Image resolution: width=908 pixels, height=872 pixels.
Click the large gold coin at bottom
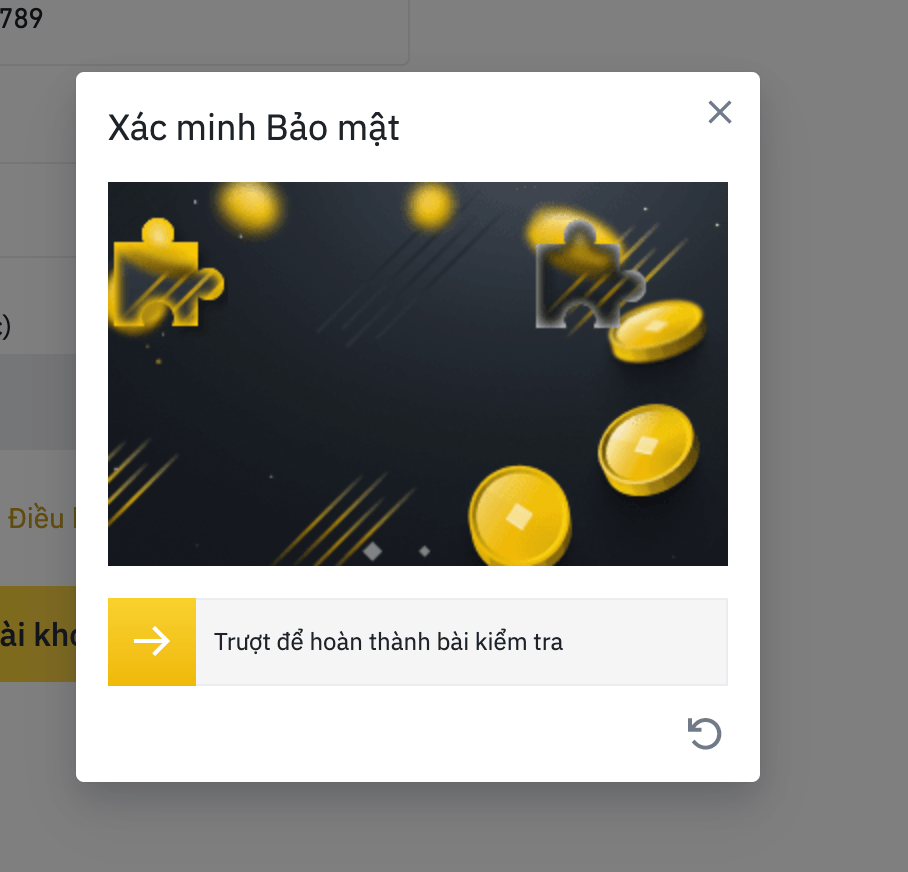[520, 515]
